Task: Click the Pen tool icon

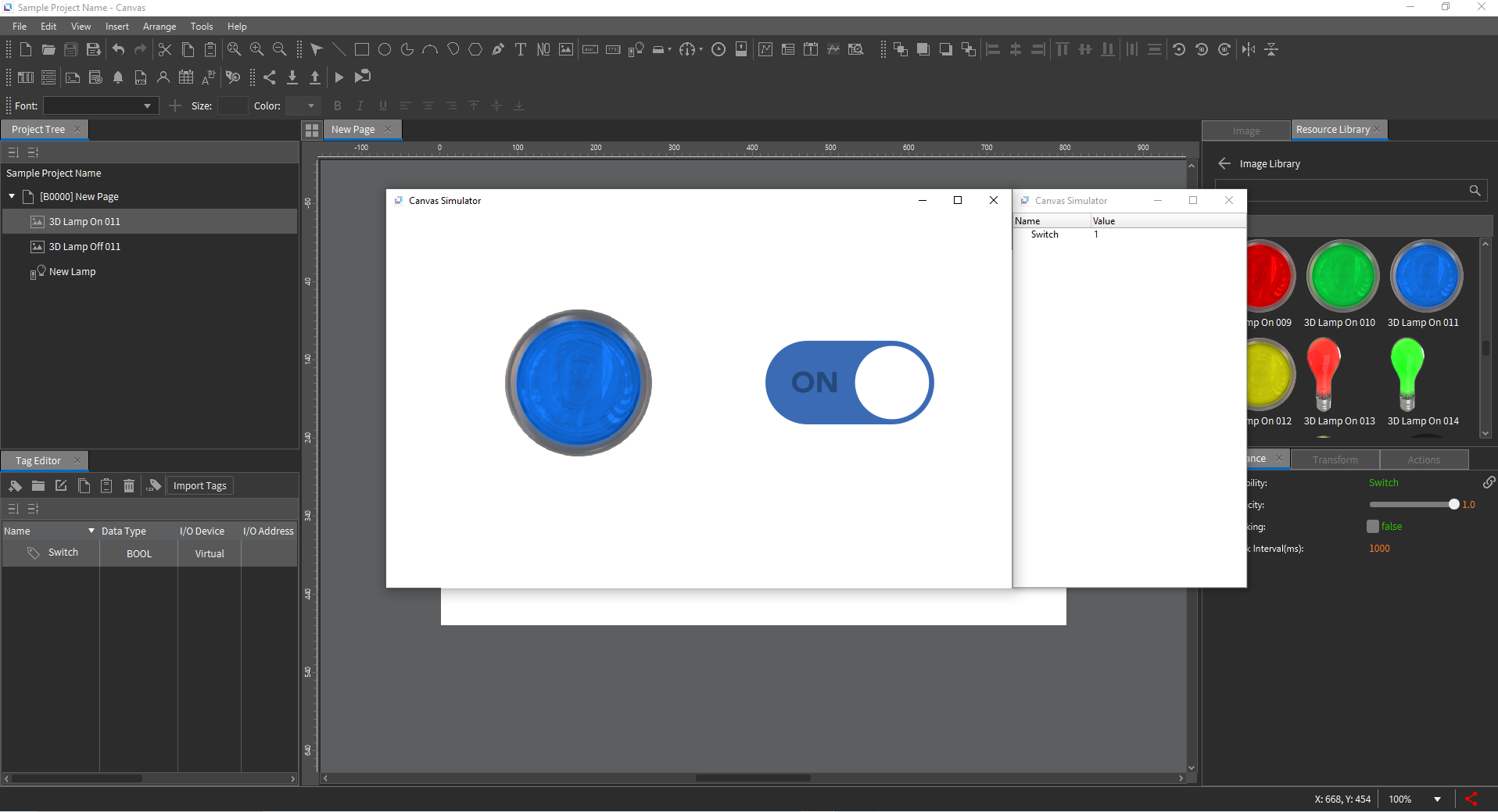Action: point(498,49)
